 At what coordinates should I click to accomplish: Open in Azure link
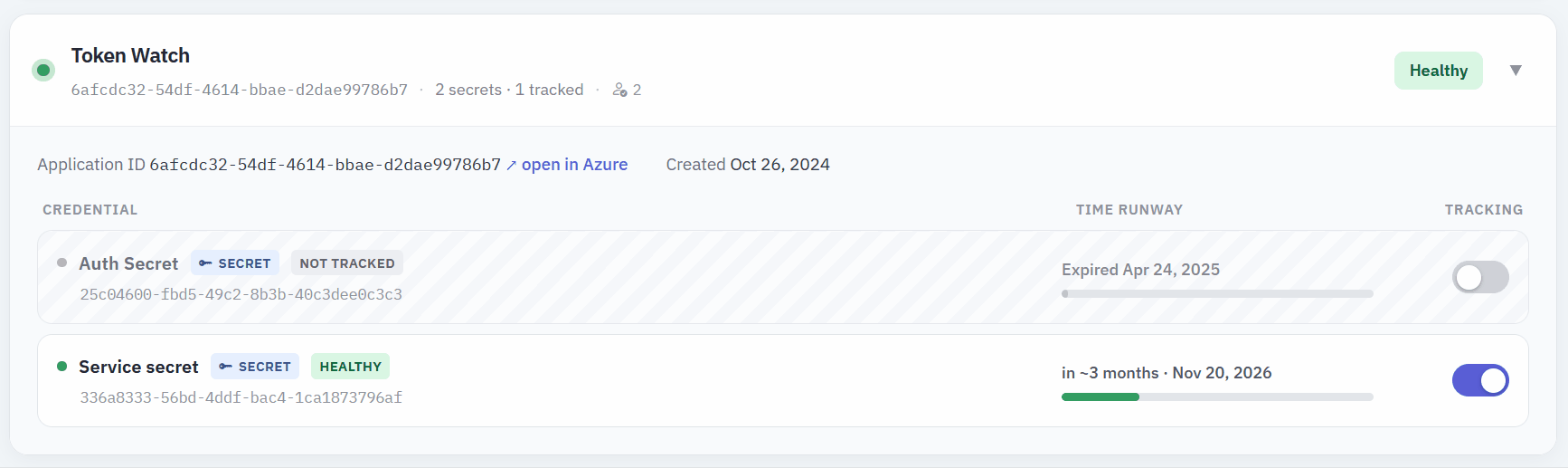[x=574, y=165]
